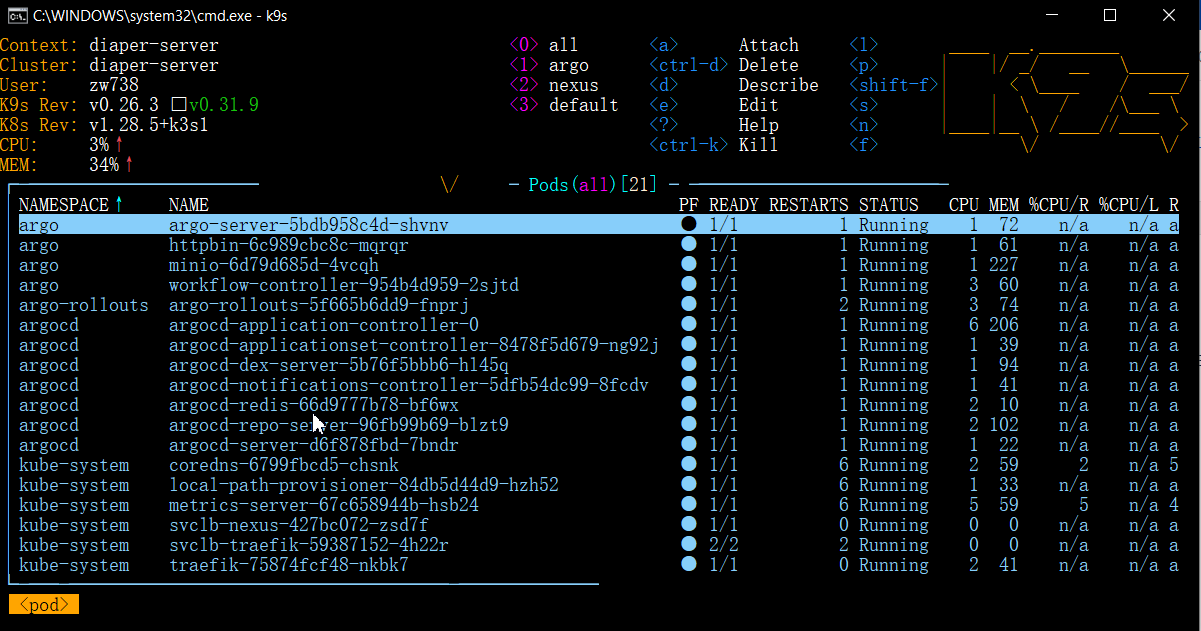Select the argocd-server-d6f878fbd-7bndr pod
The image size is (1201, 631).
314,445
